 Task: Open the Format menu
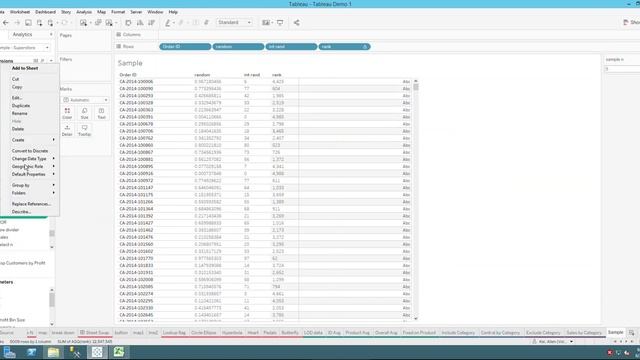pyautogui.click(x=118, y=12)
